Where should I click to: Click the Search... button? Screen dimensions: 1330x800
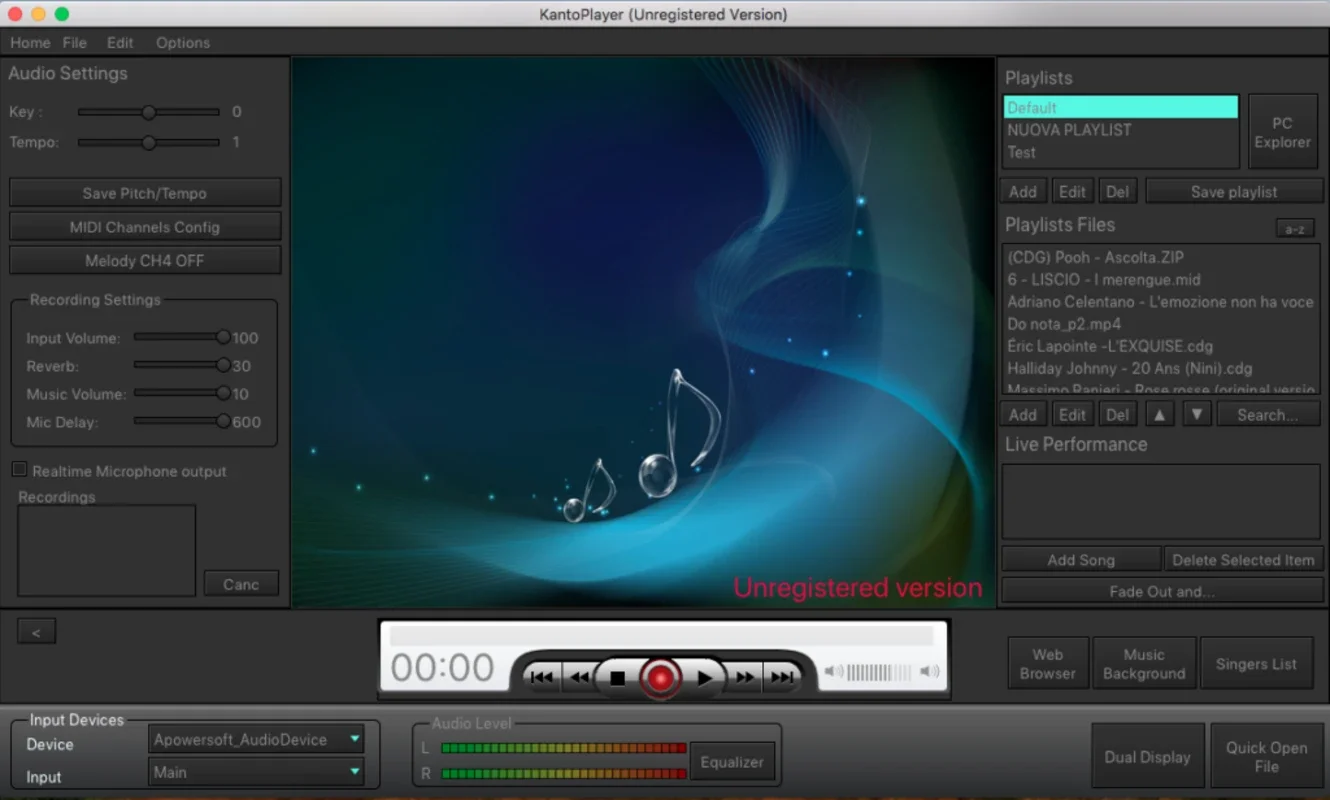[x=1267, y=414]
